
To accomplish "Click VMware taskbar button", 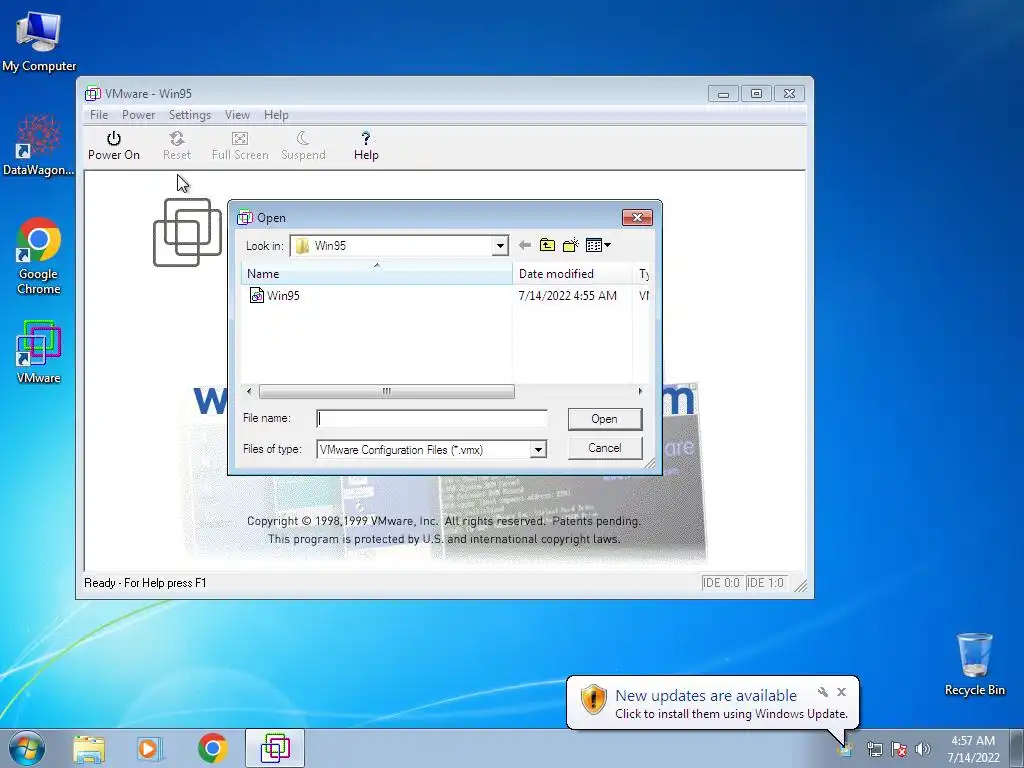I will point(275,748).
